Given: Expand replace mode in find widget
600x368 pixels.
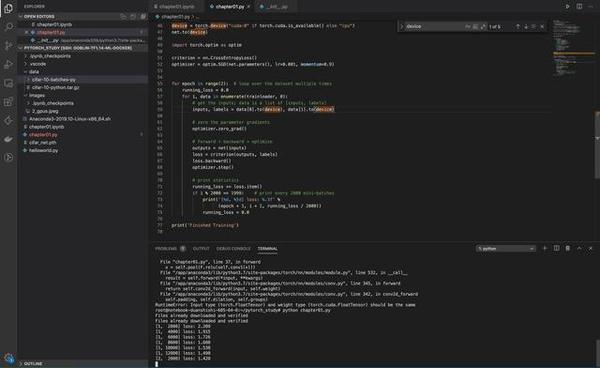Looking at the screenshot, I should (402, 26).
